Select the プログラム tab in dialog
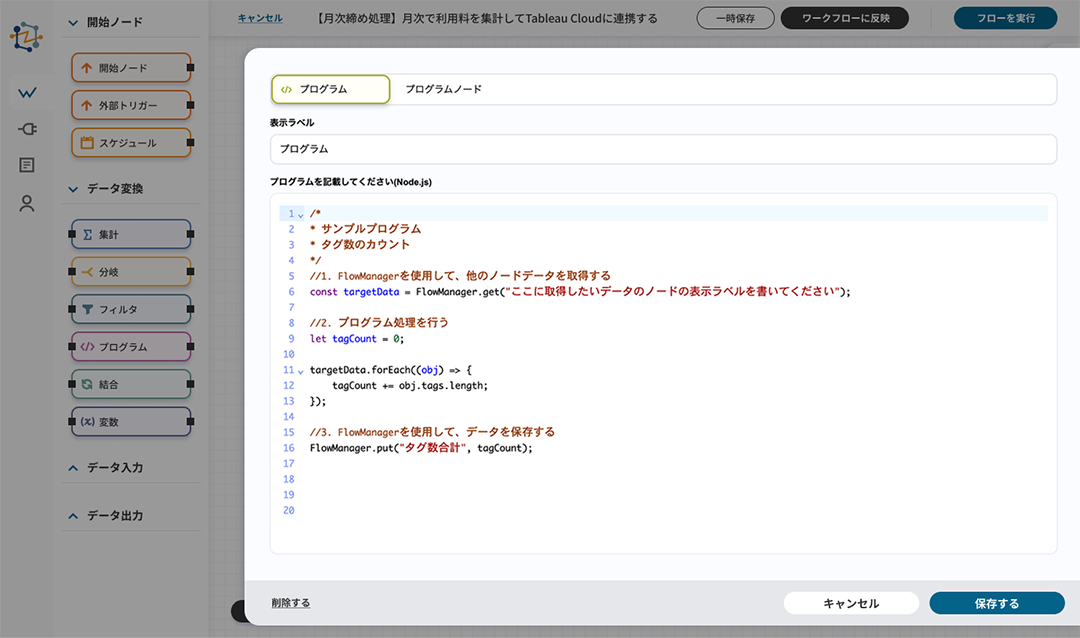 [330, 89]
